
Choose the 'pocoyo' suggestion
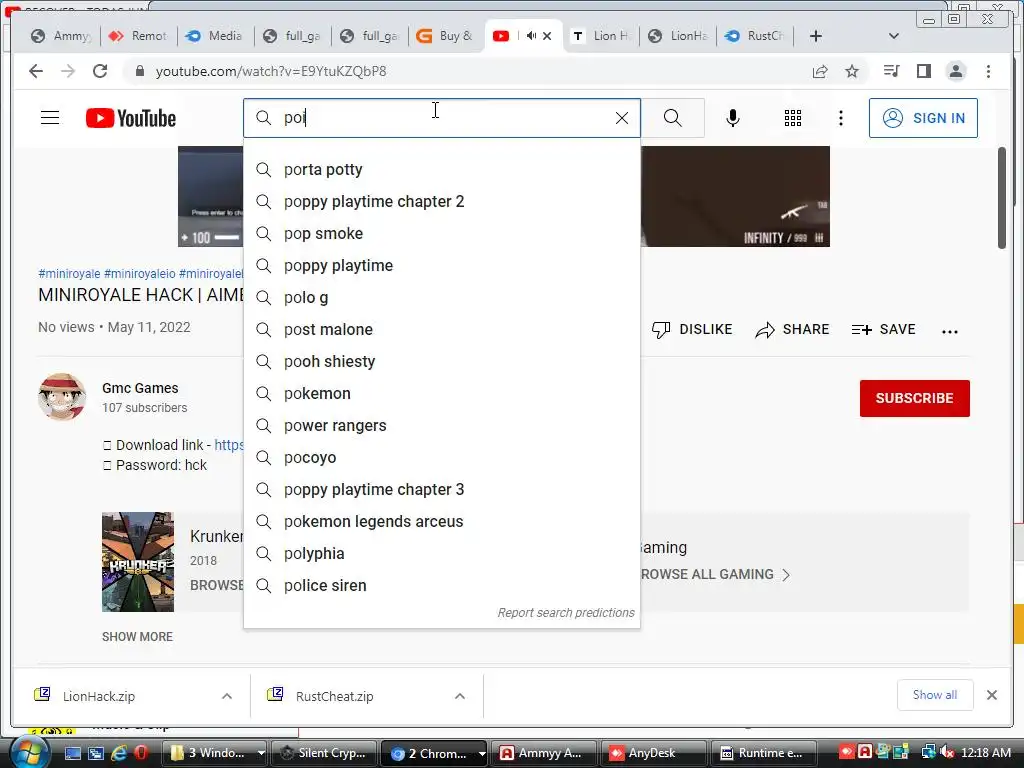[x=441, y=458]
